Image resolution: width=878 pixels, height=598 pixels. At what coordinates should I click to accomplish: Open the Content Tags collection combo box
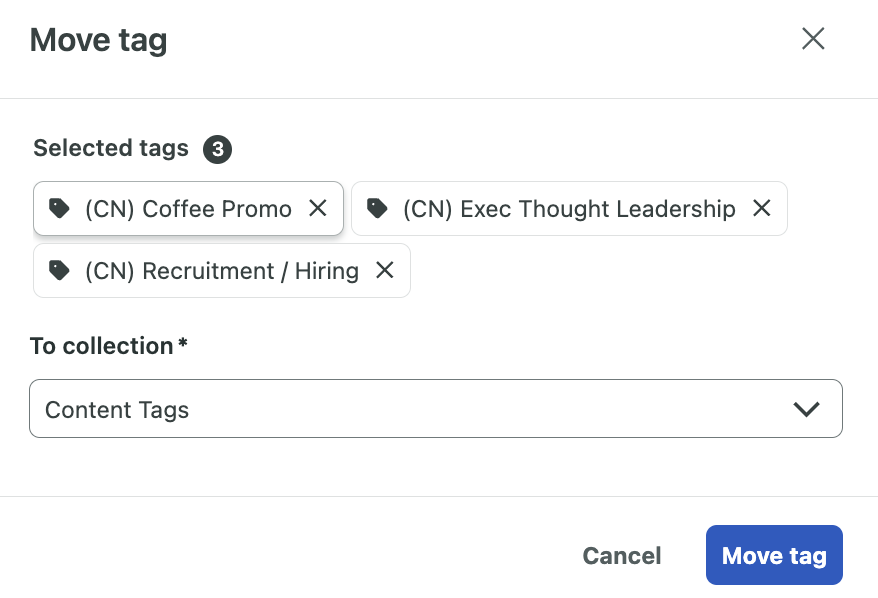(435, 409)
